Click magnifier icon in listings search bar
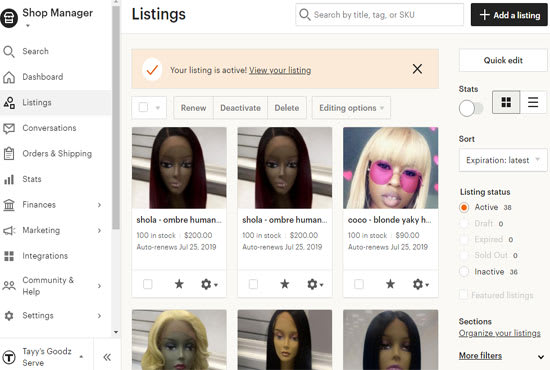550x370 pixels. (x=304, y=15)
